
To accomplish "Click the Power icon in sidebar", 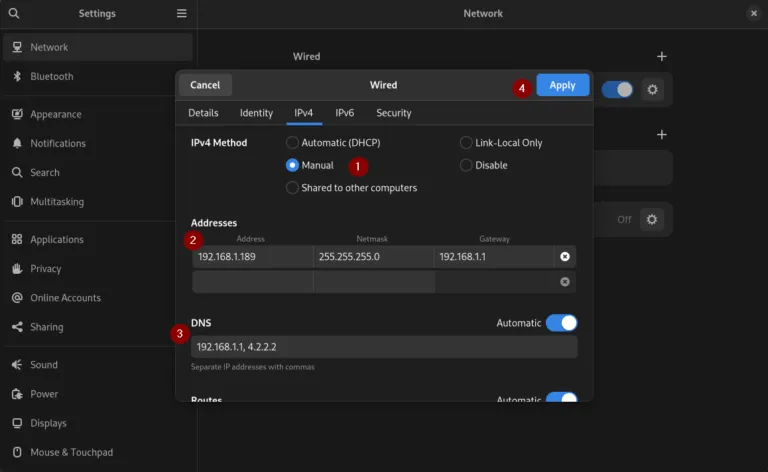I will pos(17,394).
